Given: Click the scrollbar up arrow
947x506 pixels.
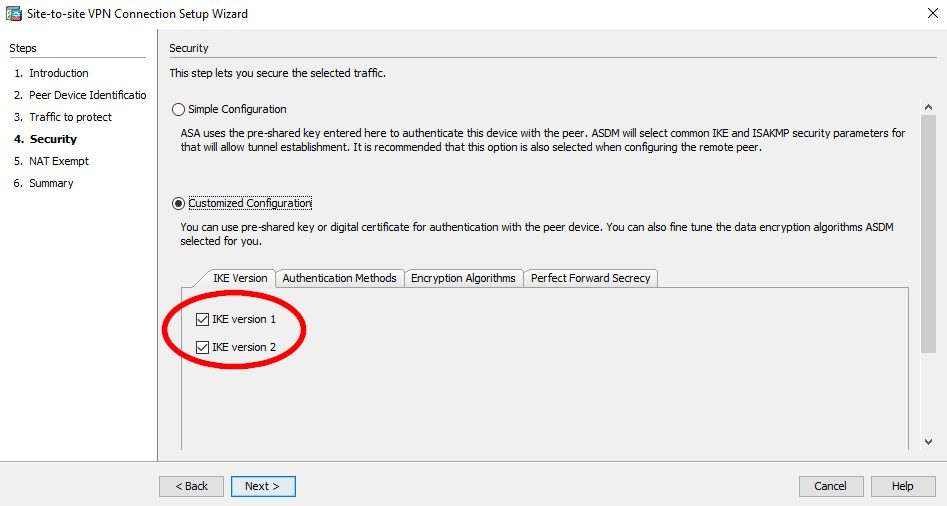Looking at the screenshot, I should tap(928, 108).
